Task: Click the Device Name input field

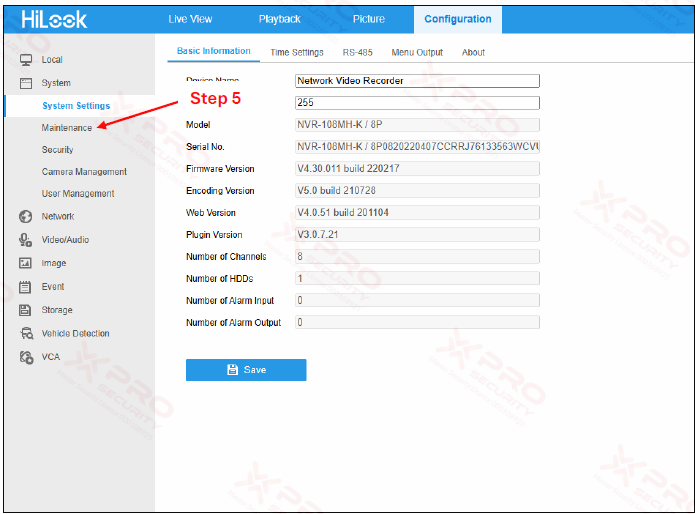Action: click(417, 81)
